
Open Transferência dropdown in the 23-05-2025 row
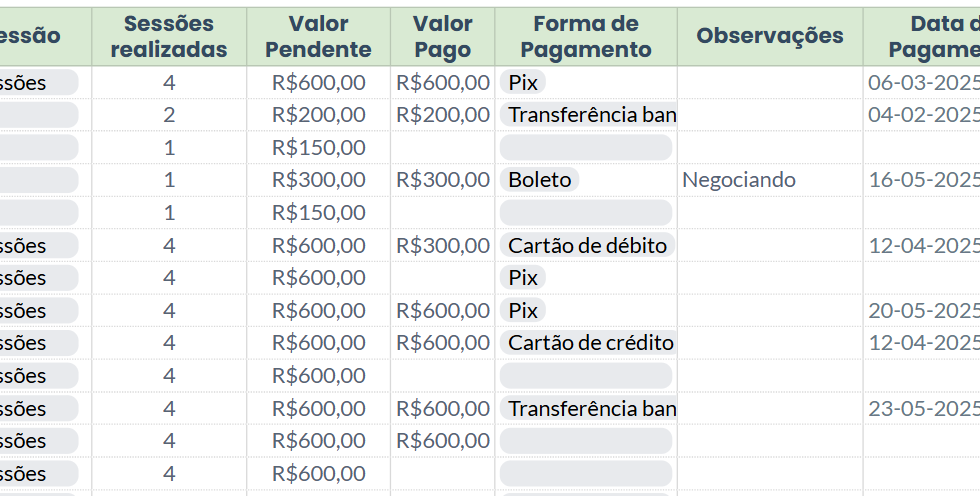click(591, 408)
